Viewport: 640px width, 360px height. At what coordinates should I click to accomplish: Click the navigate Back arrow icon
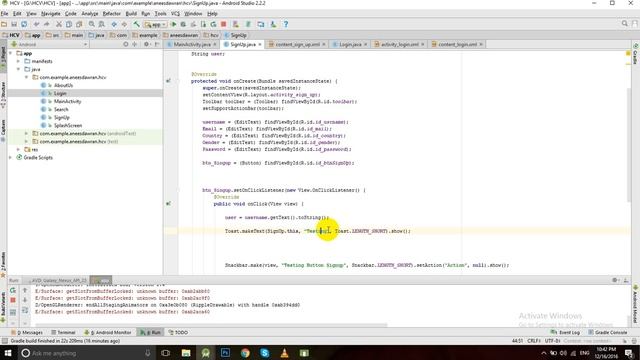pos(114,24)
